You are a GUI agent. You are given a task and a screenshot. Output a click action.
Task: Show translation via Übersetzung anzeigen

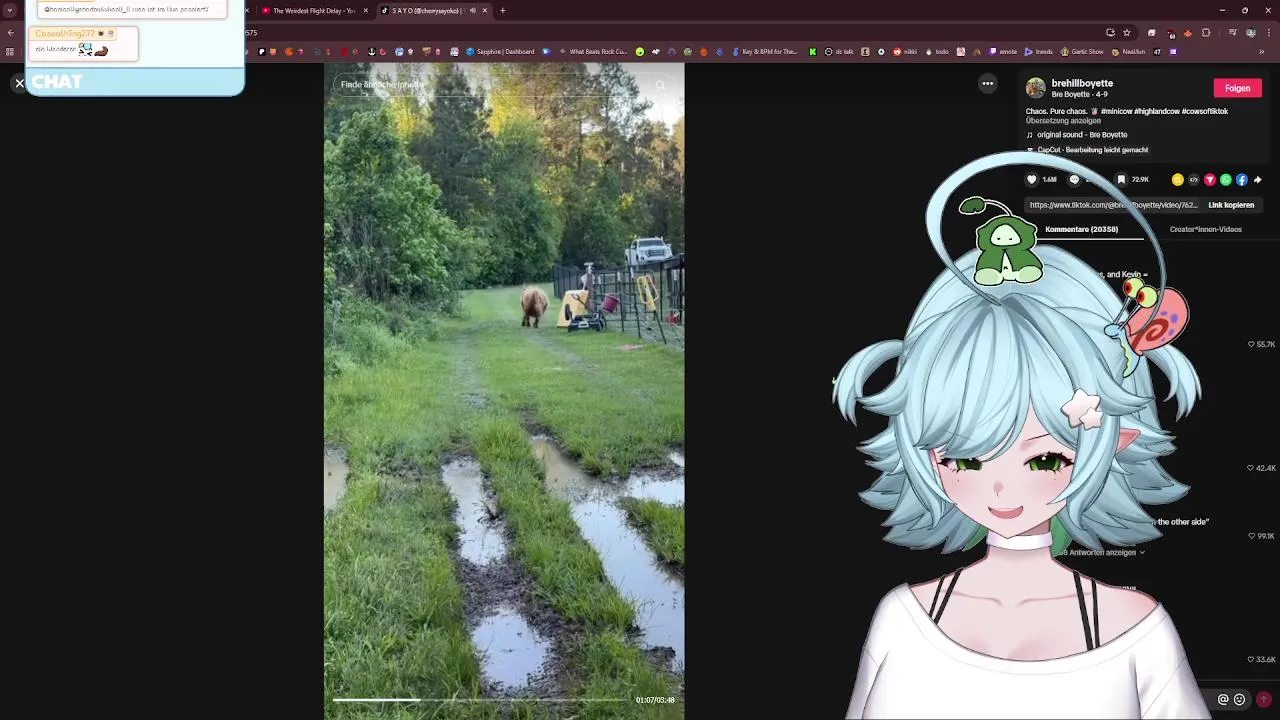[x=1063, y=121]
